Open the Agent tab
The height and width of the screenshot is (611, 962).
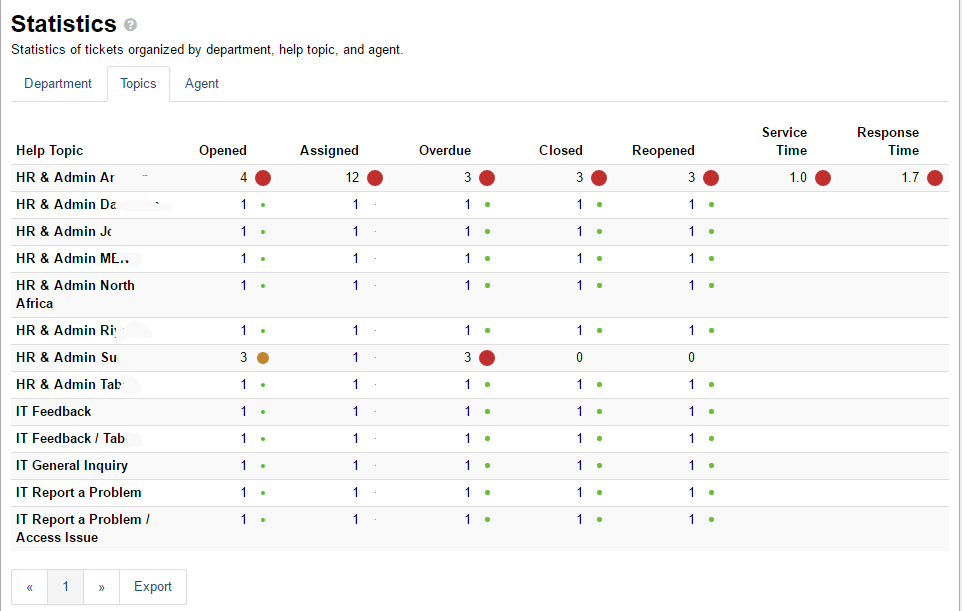[x=202, y=83]
